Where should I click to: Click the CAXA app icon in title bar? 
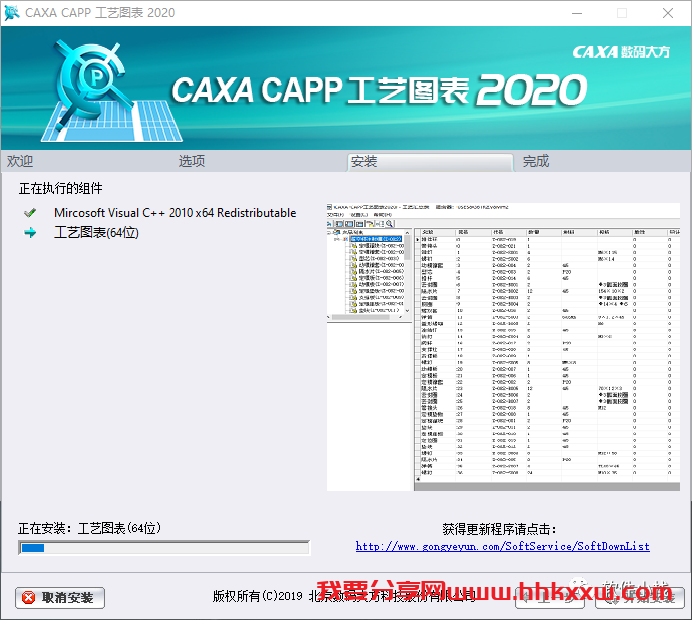click(11, 13)
